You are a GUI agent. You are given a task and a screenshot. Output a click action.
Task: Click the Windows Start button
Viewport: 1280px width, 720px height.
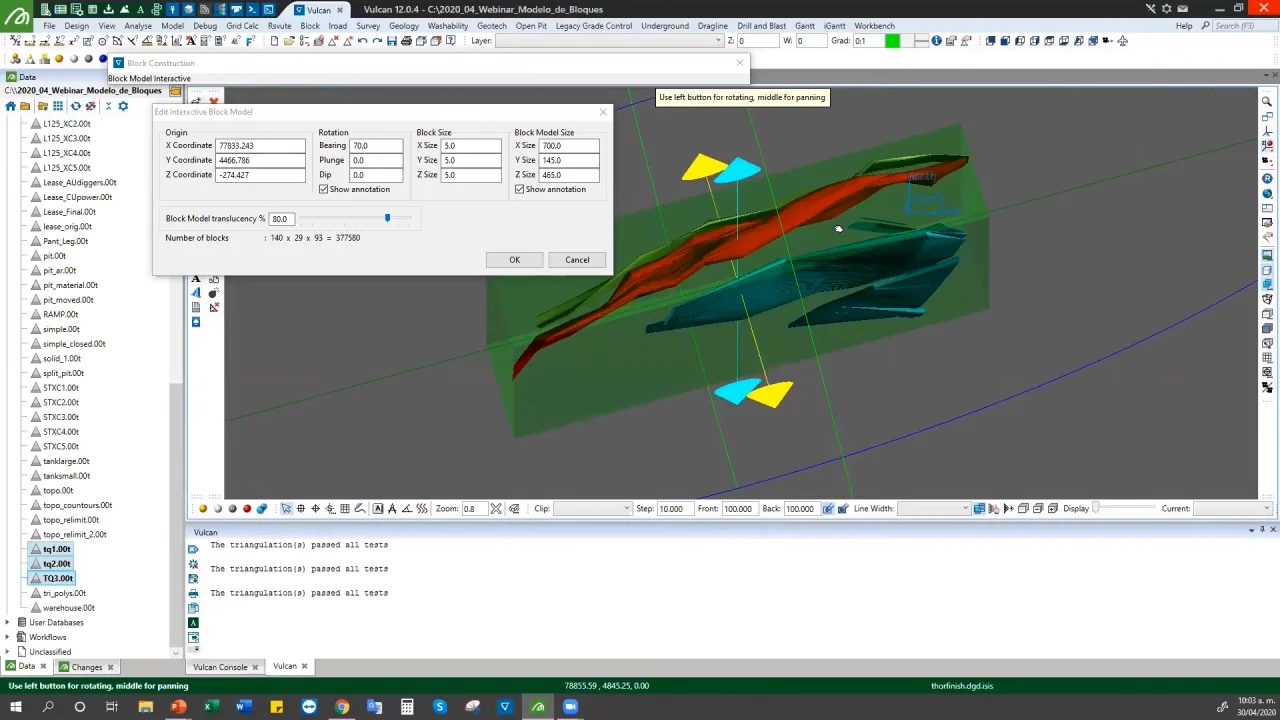click(x=16, y=707)
